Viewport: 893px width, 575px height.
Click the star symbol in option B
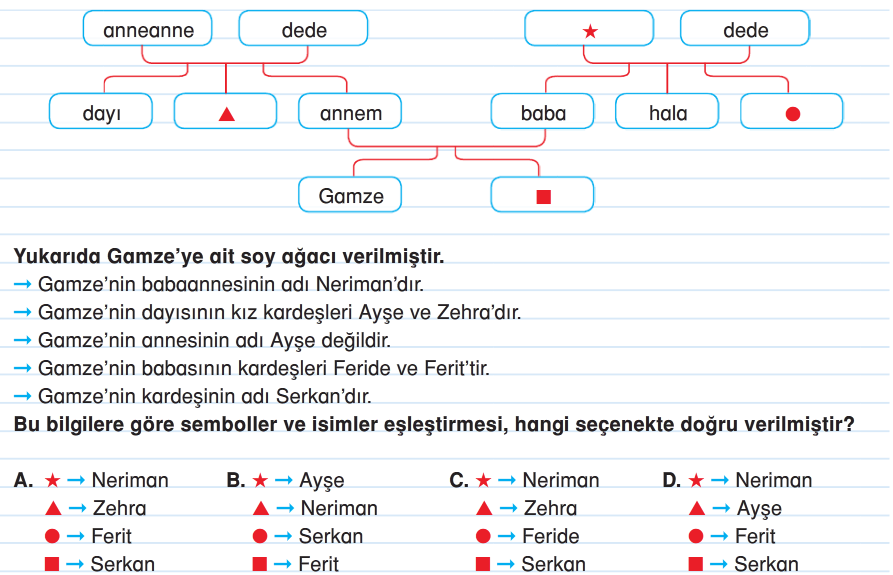tap(260, 481)
